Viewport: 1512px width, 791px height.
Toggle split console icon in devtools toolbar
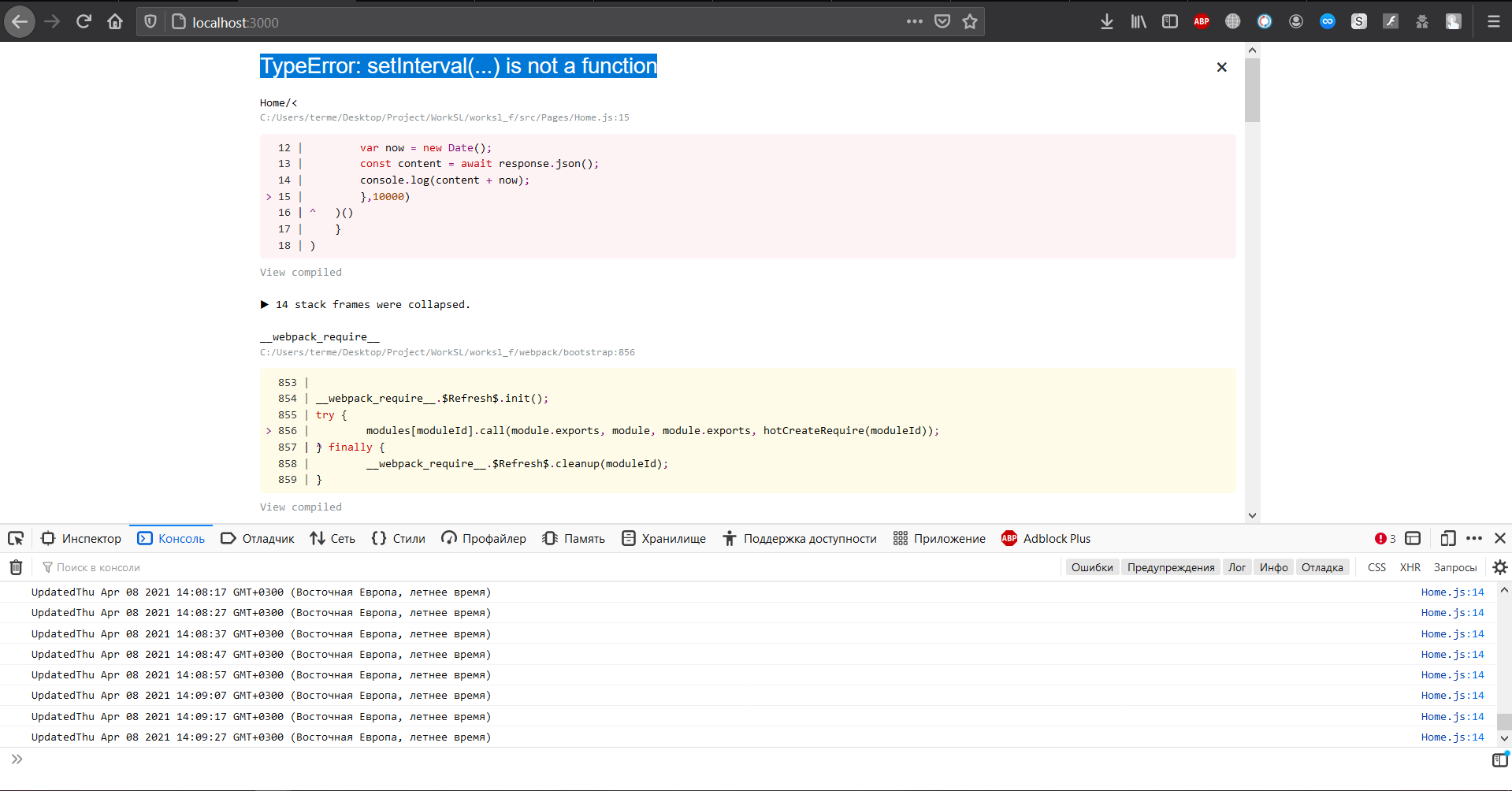(1413, 539)
